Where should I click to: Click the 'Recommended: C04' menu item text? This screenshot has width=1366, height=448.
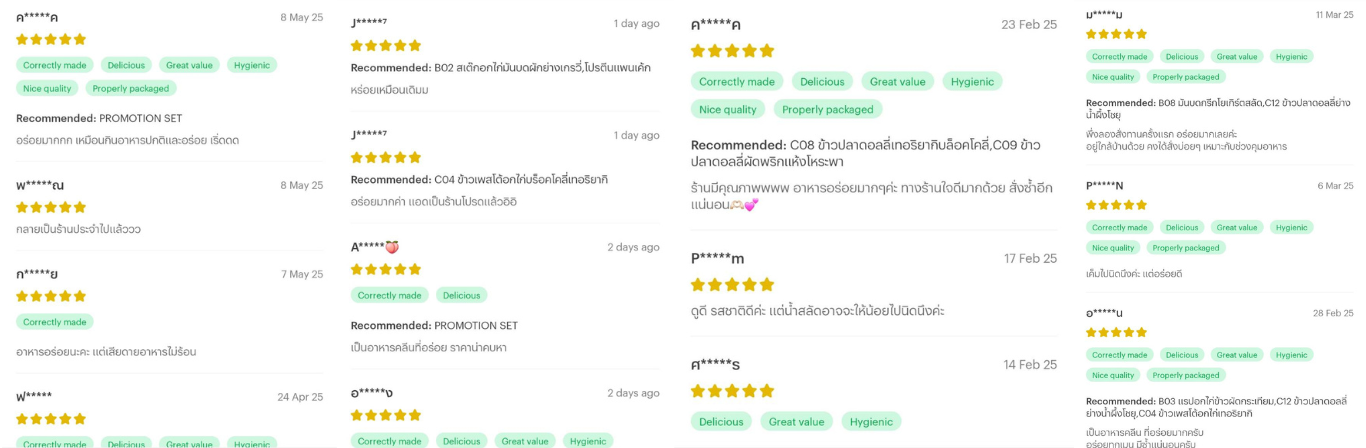(x=479, y=180)
